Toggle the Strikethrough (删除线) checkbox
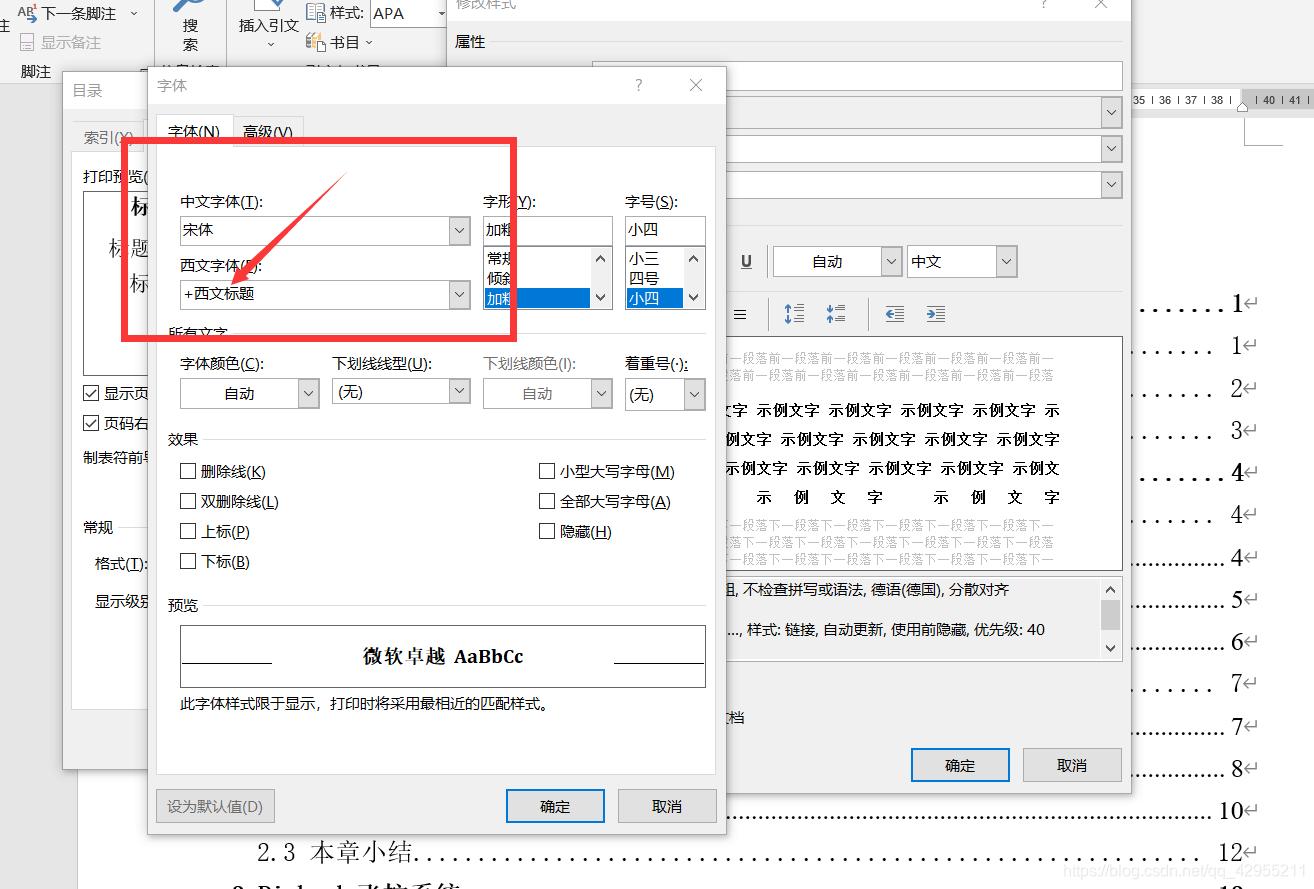The width and height of the screenshot is (1314, 889). 188,471
